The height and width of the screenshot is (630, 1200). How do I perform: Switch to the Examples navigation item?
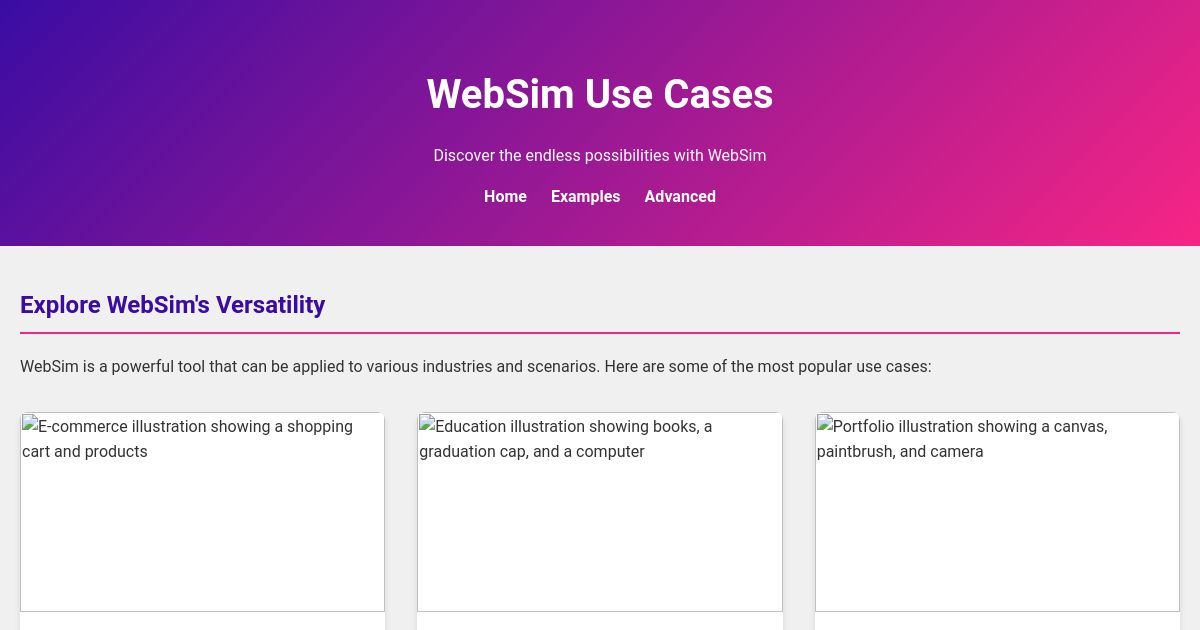[585, 197]
